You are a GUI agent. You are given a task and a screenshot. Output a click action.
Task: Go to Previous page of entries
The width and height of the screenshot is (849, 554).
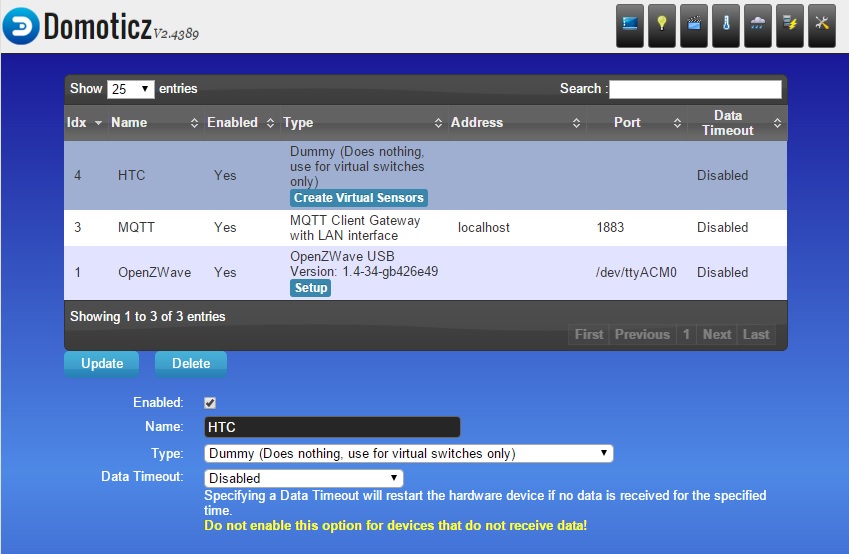pyautogui.click(x=642, y=334)
